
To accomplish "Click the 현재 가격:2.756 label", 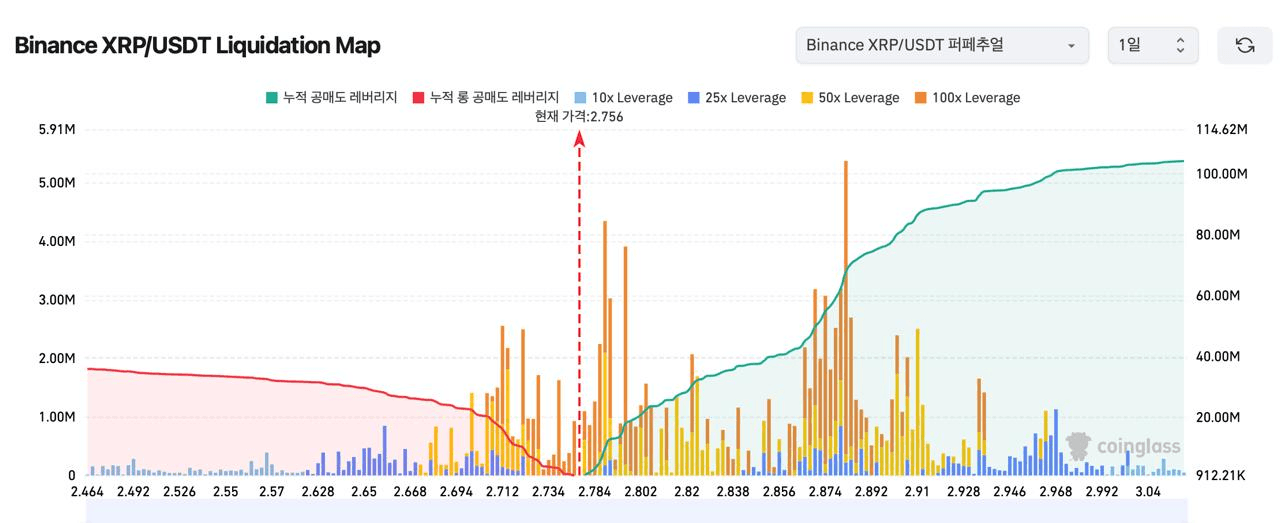I will point(579,116).
